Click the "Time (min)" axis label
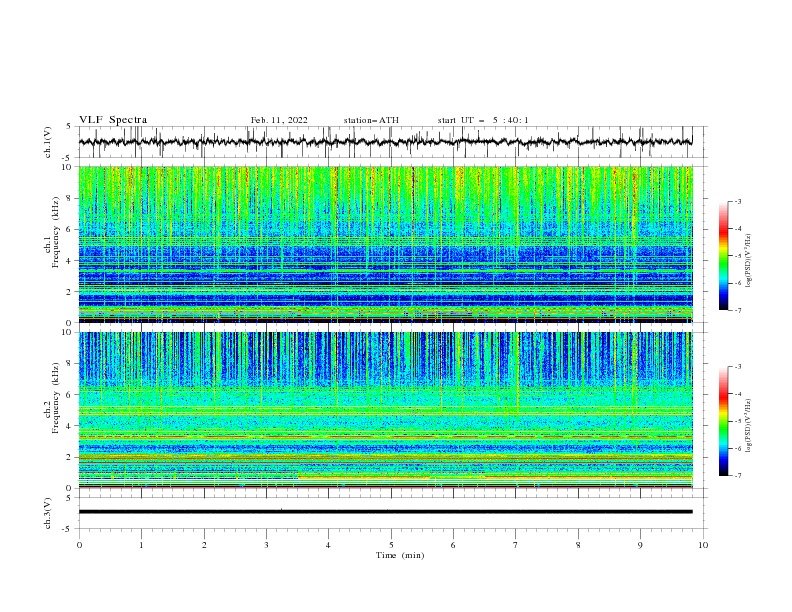Viewport: 792px width, 612px height. [x=400, y=555]
